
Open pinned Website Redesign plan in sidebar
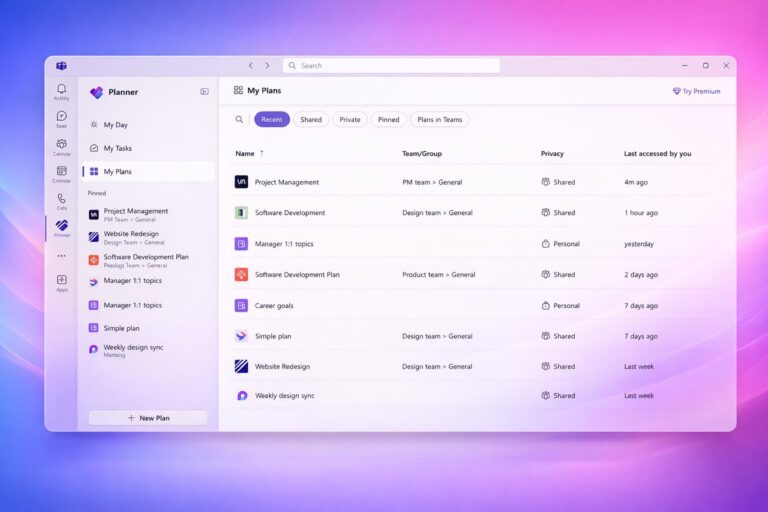coord(148,238)
